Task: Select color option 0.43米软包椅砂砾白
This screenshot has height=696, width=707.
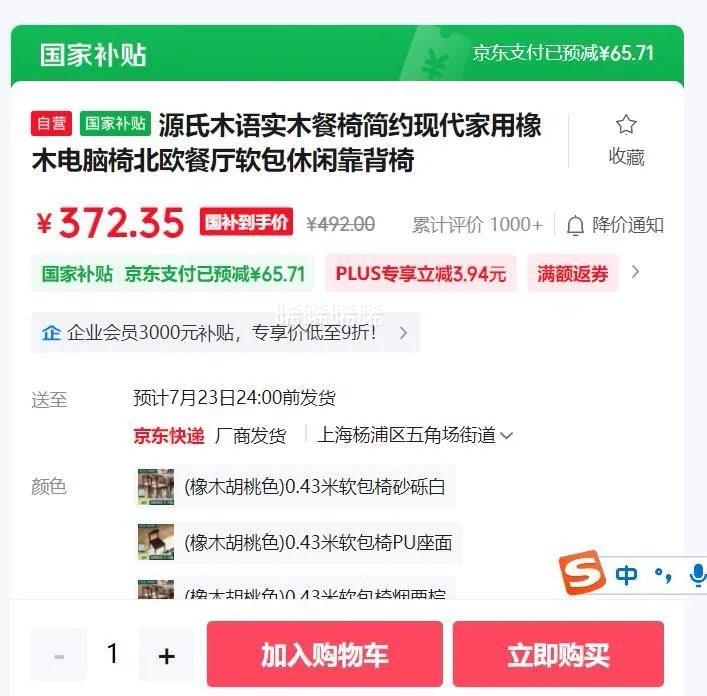Action: tap(296, 487)
